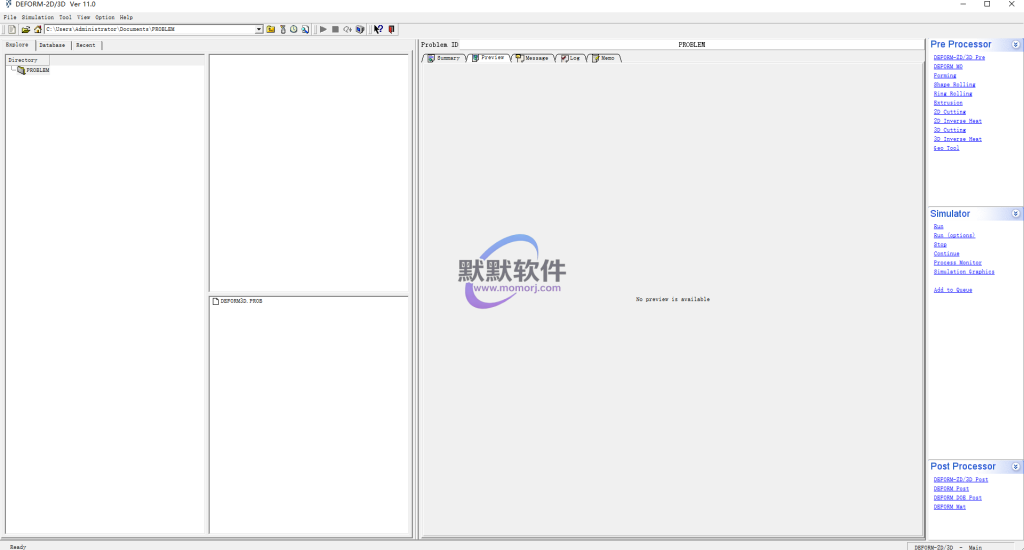This screenshot has width=1024, height=550.
Task: Click the Add to Queue link
Action: 952,290
